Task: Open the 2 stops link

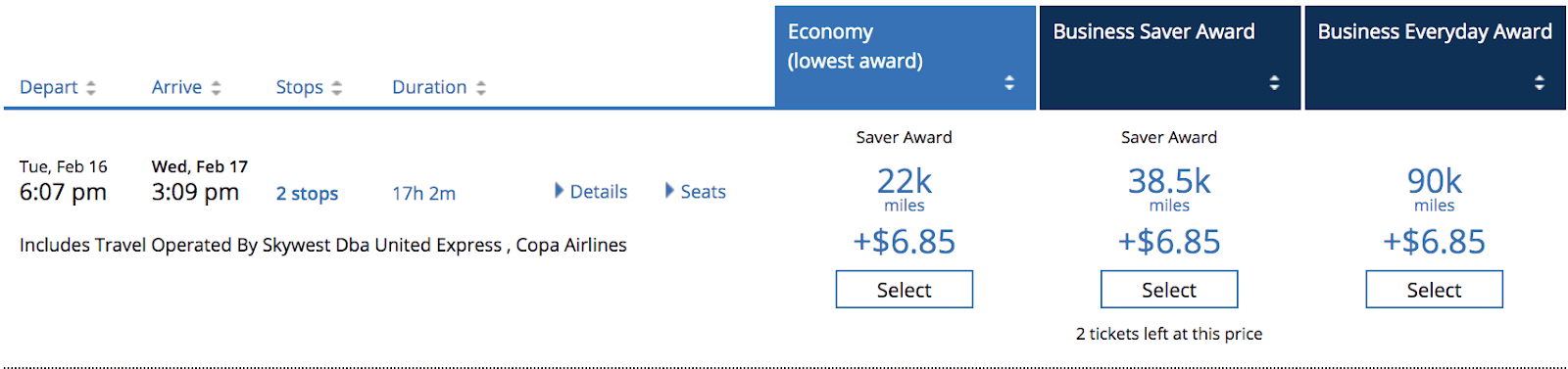Action: tap(307, 194)
